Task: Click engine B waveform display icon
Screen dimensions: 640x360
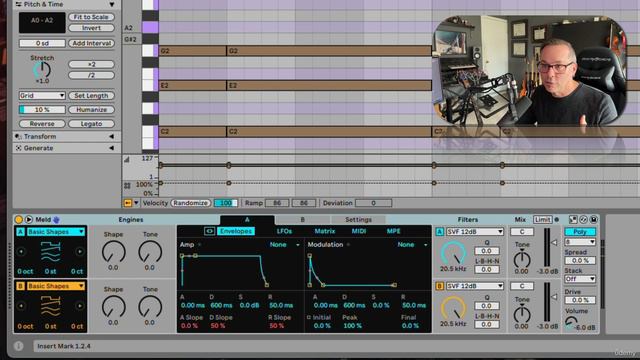Action: tap(51, 306)
